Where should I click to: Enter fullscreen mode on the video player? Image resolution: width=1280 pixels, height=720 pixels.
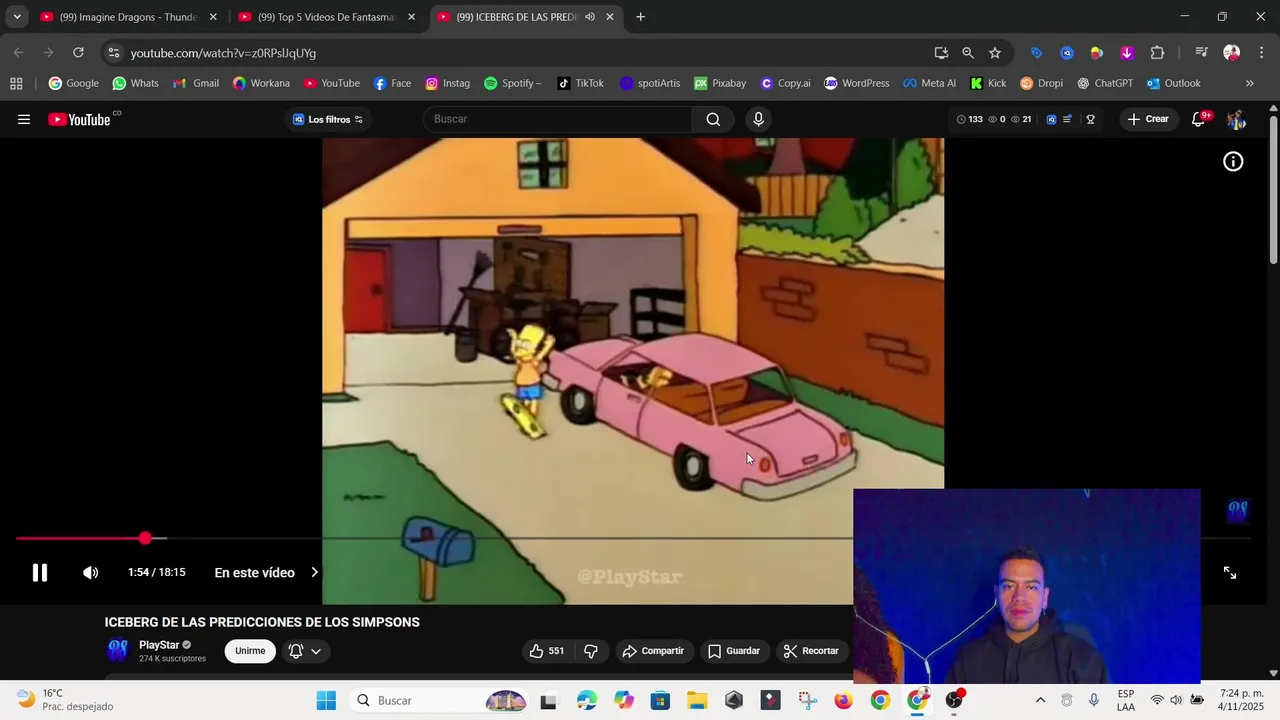(x=1230, y=573)
